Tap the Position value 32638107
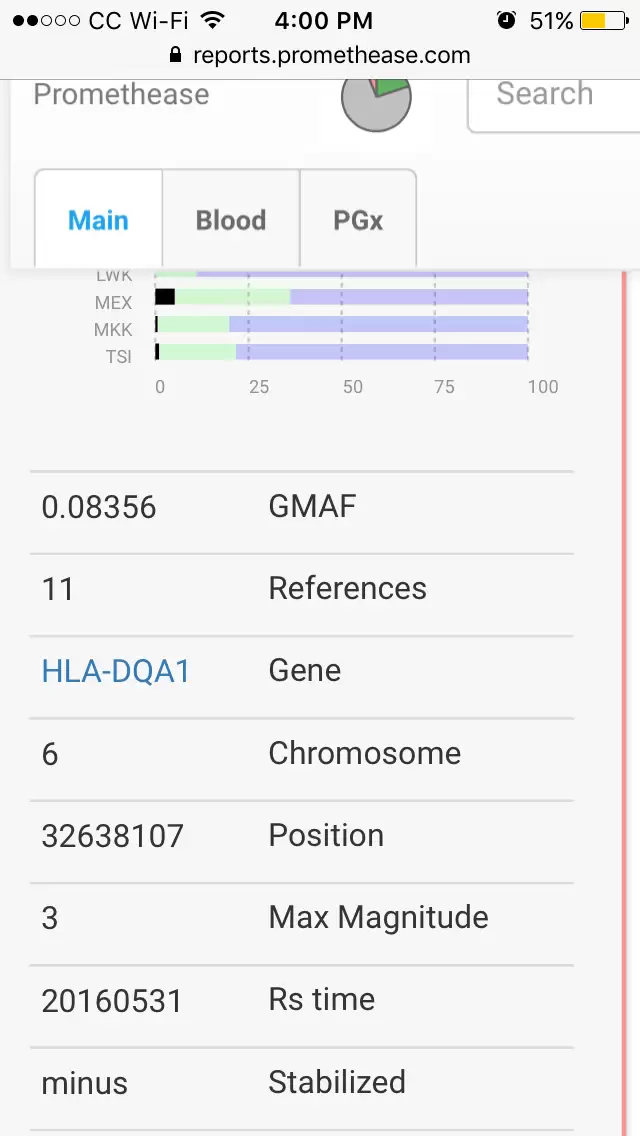This screenshot has width=640, height=1136. click(x=112, y=836)
